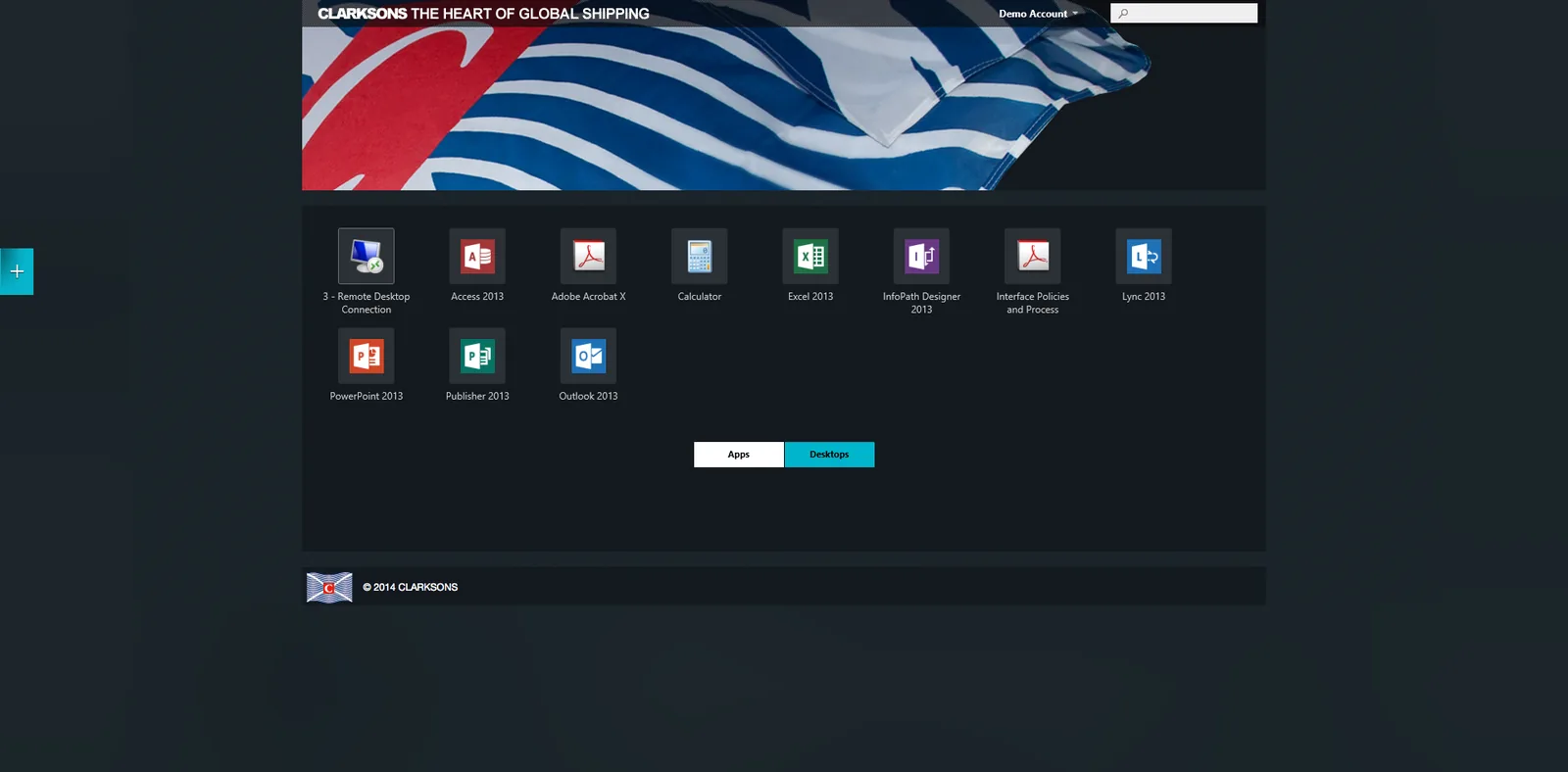This screenshot has width=1568, height=772.
Task: Open the Remote Desktop Connection app icon
Action: pyautogui.click(x=367, y=257)
